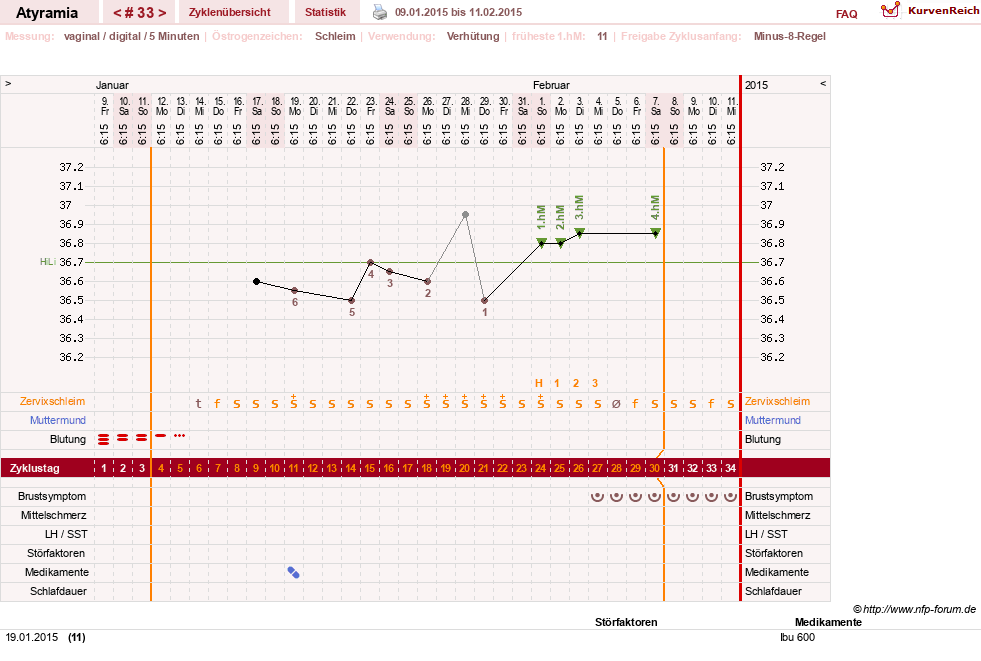Click the 19.01.2015 (11) note date
Image resolution: width=981 pixels, height=661 pixels.
[46, 637]
